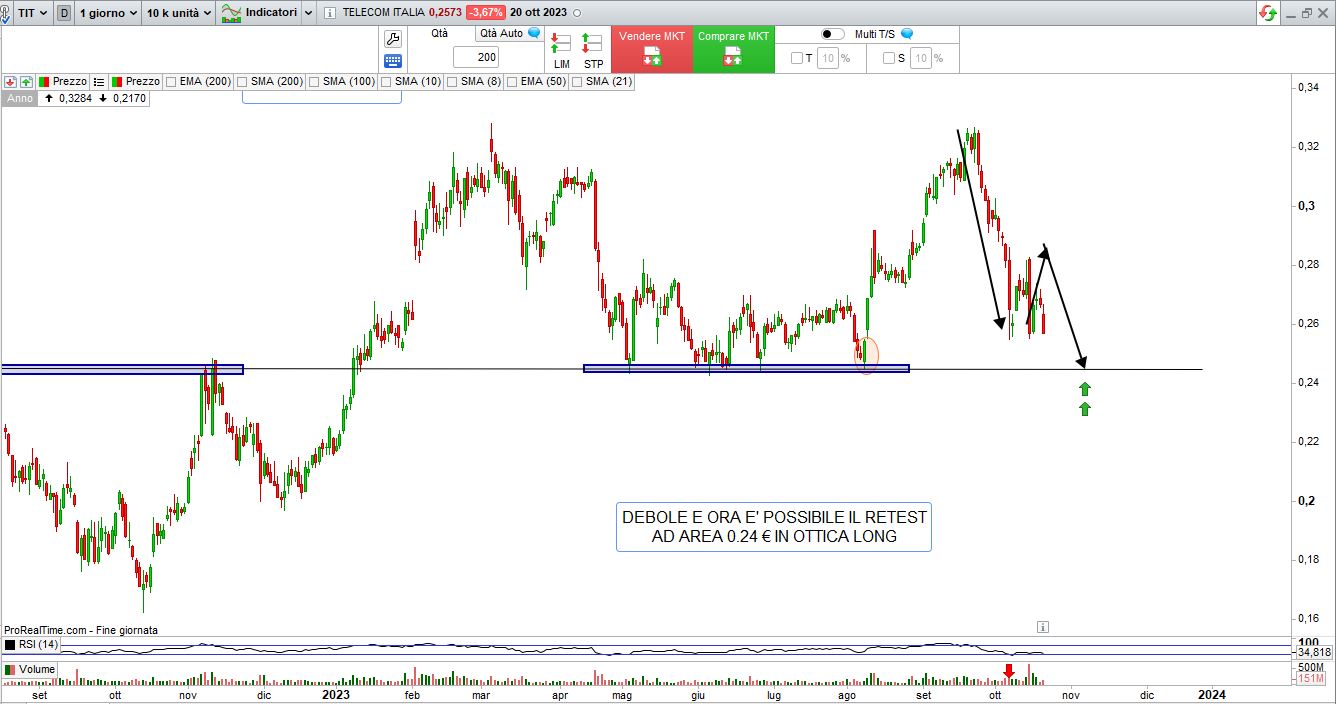The height and width of the screenshot is (704, 1336).
Task: Click the Anno period label
Action: [x=19, y=99]
